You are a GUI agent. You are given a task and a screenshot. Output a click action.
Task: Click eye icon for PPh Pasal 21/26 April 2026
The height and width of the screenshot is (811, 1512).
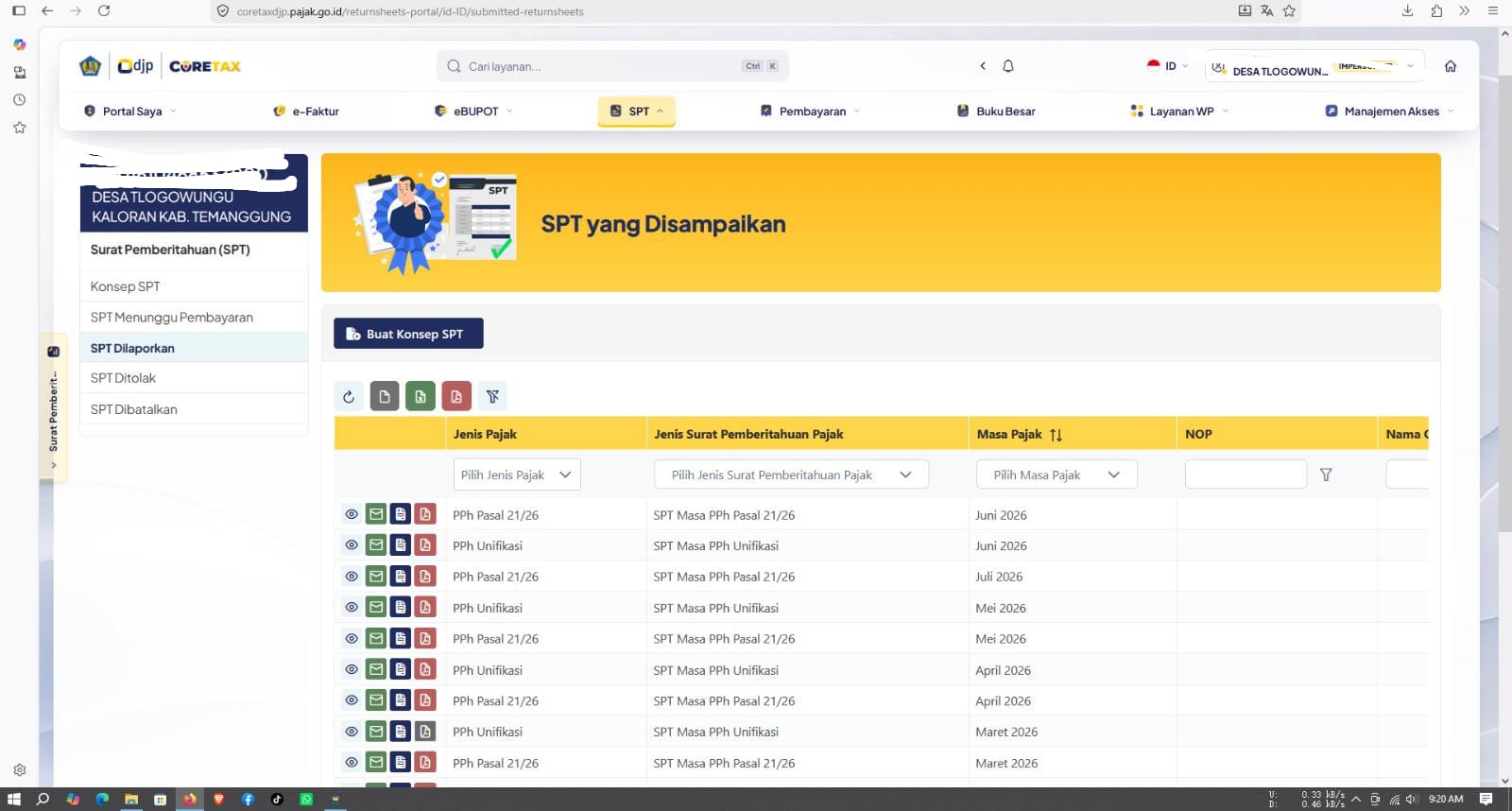click(352, 700)
